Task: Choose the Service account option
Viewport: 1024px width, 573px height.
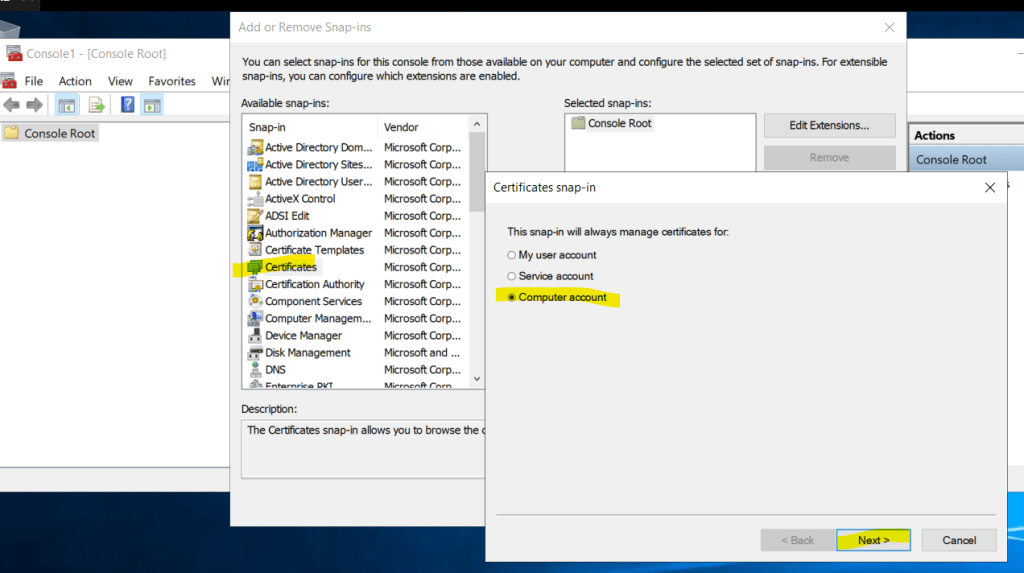Action: point(512,276)
